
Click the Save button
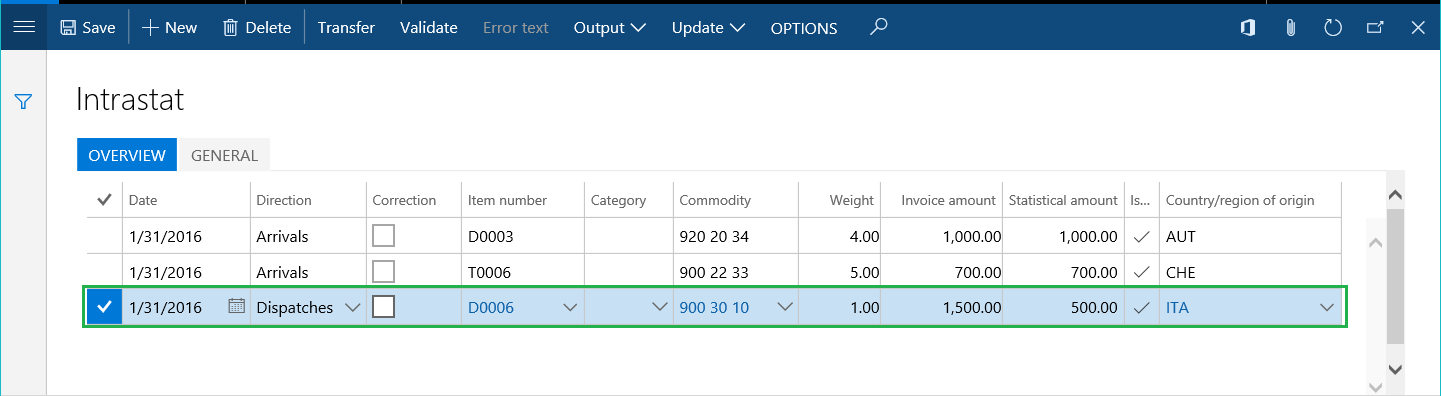point(88,28)
